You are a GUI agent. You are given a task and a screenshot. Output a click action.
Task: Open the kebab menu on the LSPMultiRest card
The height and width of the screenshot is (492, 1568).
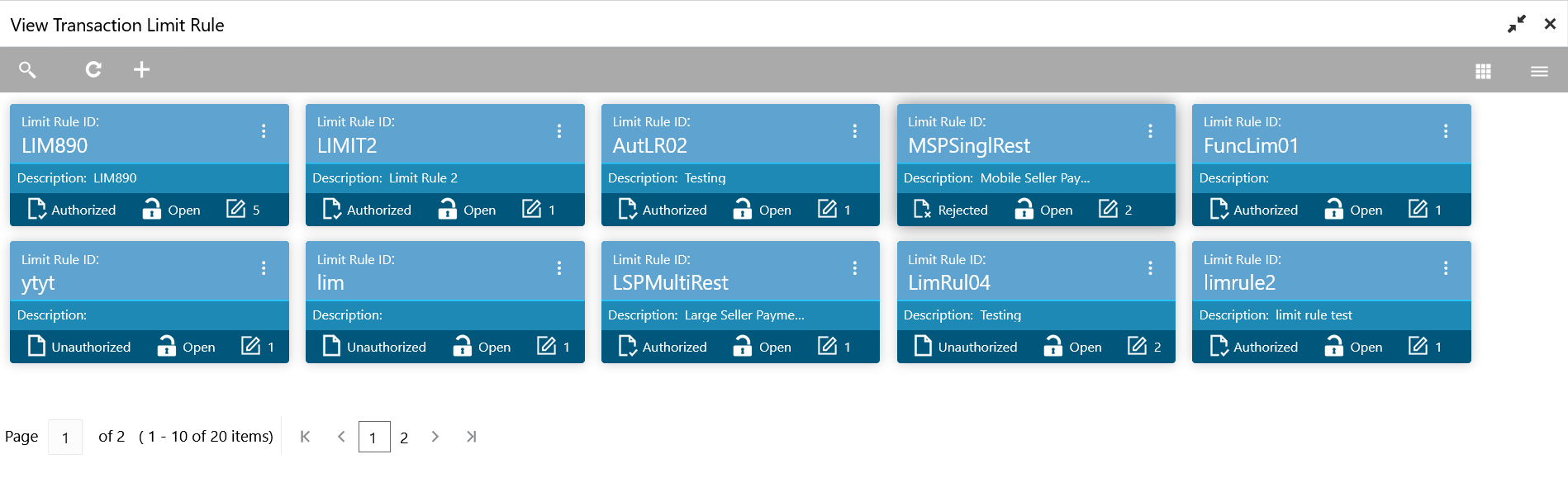(854, 268)
